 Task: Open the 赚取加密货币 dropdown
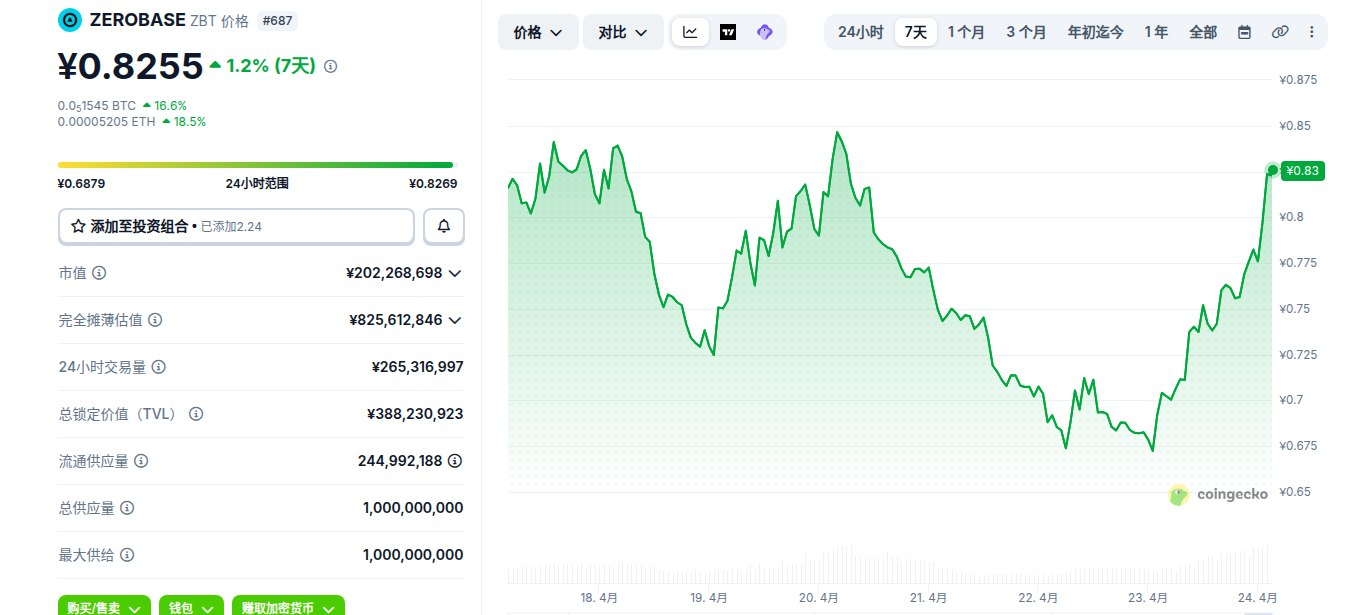pos(288,607)
